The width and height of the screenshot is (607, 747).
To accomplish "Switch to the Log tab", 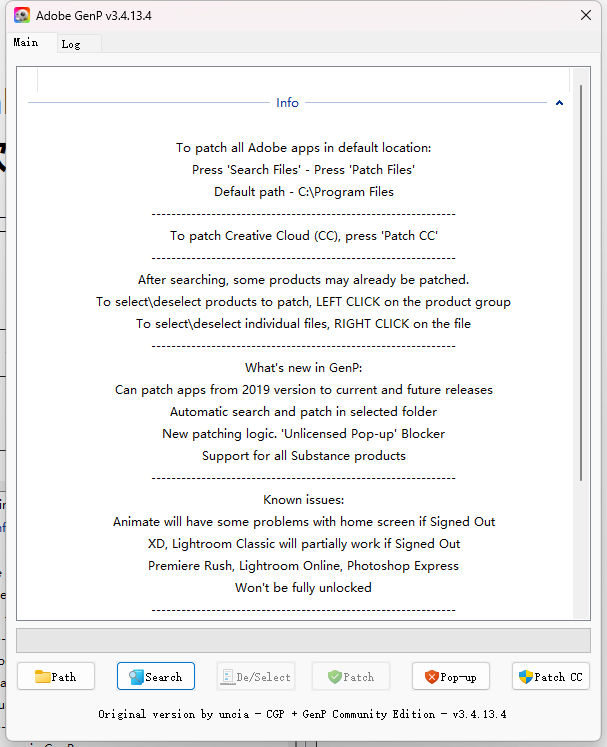I will (x=71, y=44).
